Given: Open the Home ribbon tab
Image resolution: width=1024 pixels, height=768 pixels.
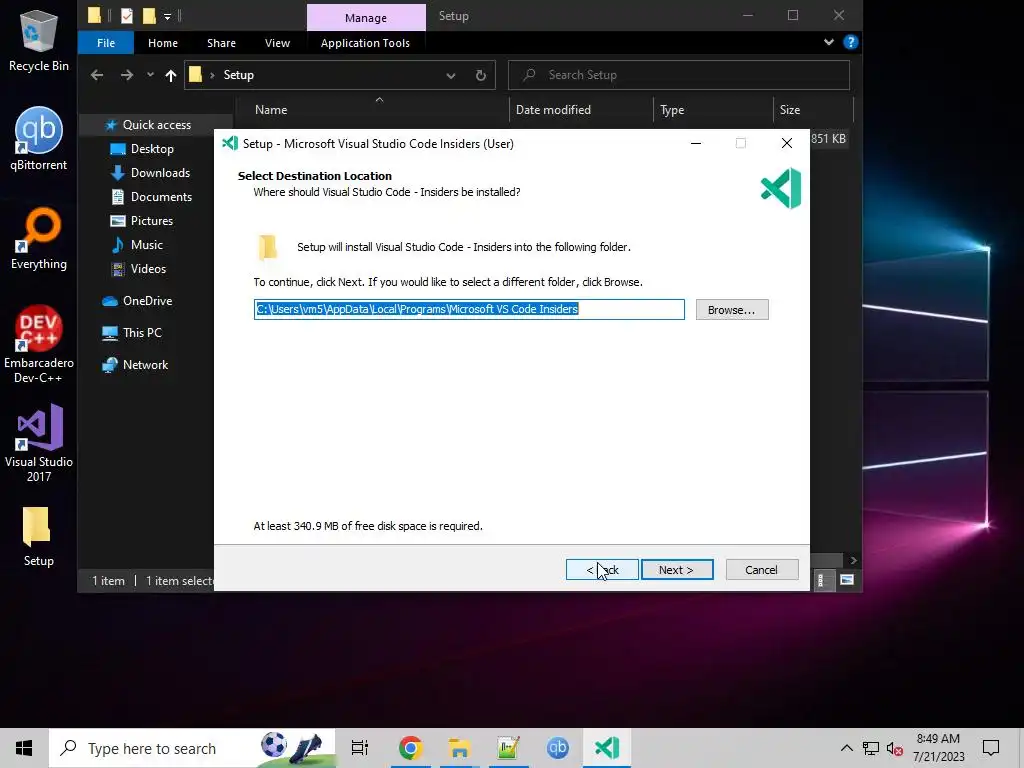Looking at the screenshot, I should (x=163, y=43).
